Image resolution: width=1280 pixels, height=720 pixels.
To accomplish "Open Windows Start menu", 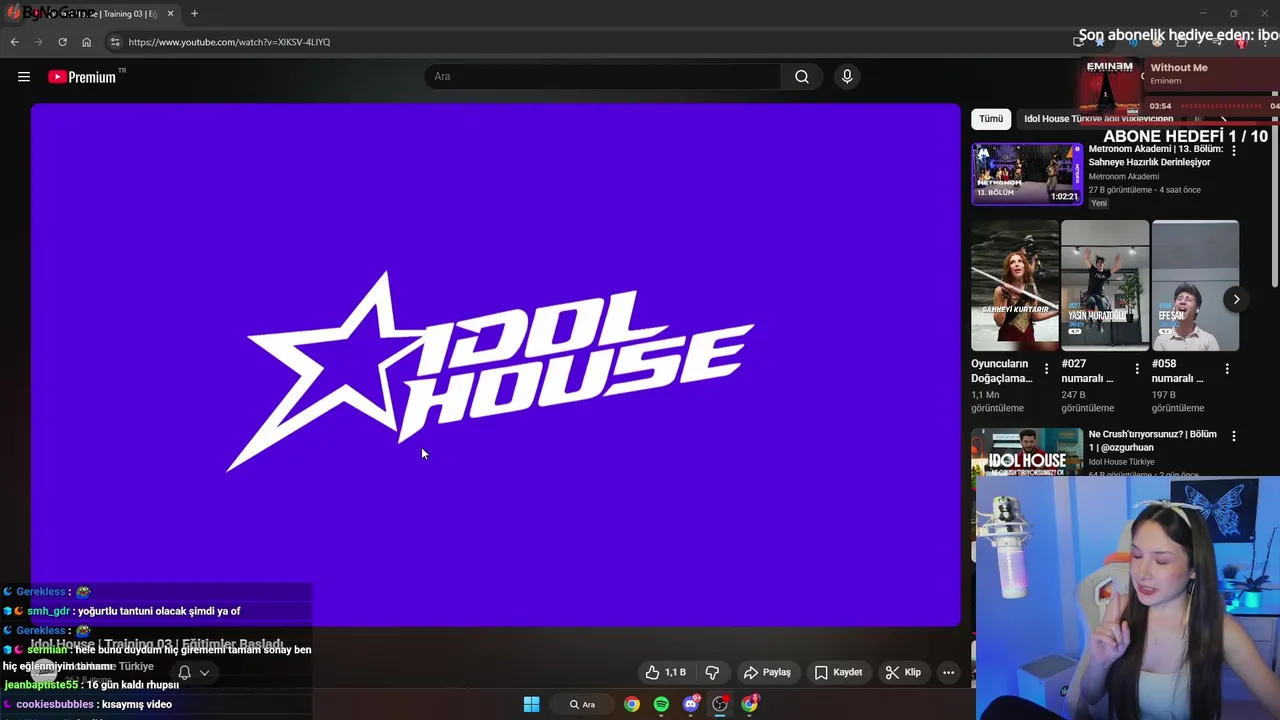I will 532,704.
